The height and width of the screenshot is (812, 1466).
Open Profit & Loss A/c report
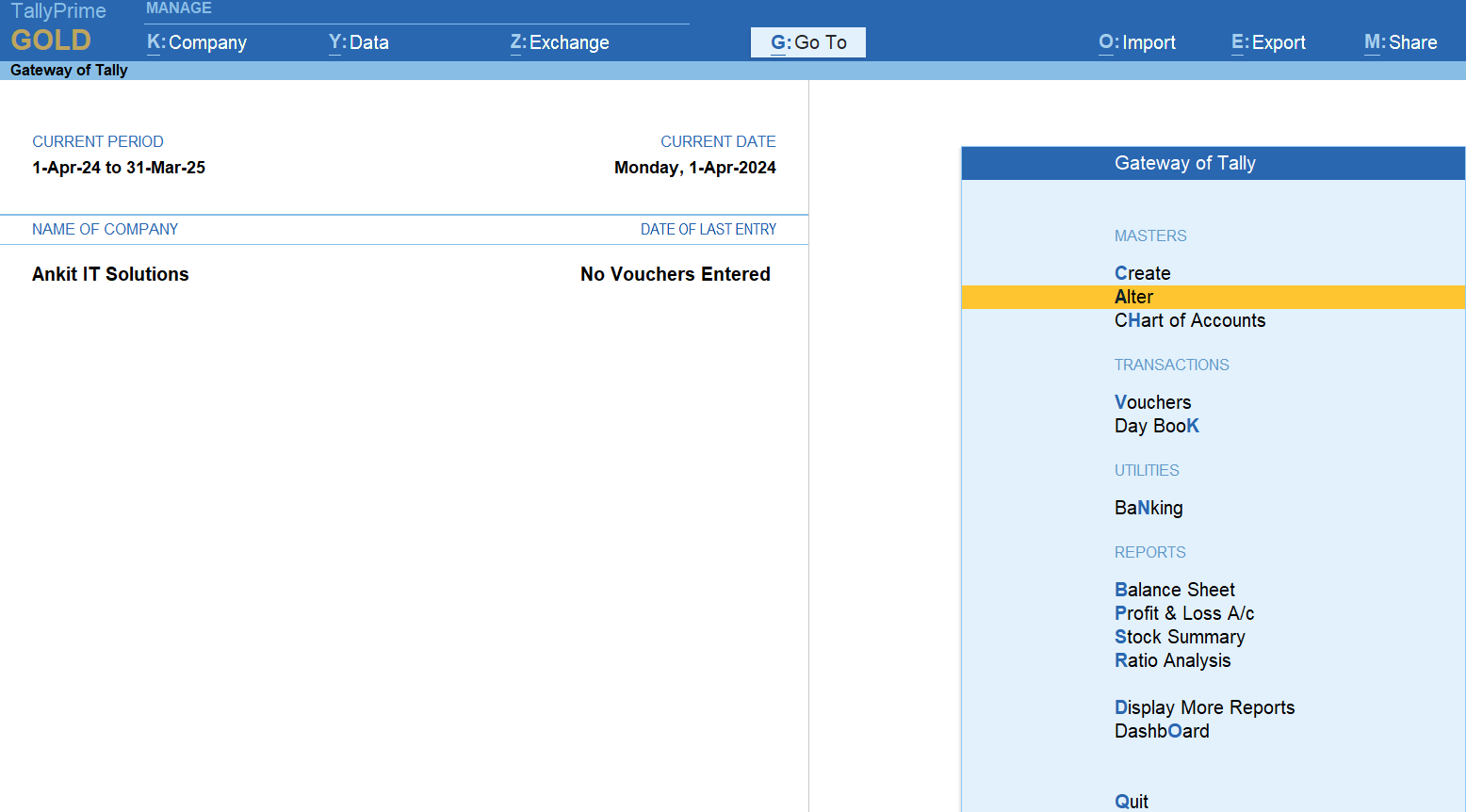click(x=1184, y=613)
